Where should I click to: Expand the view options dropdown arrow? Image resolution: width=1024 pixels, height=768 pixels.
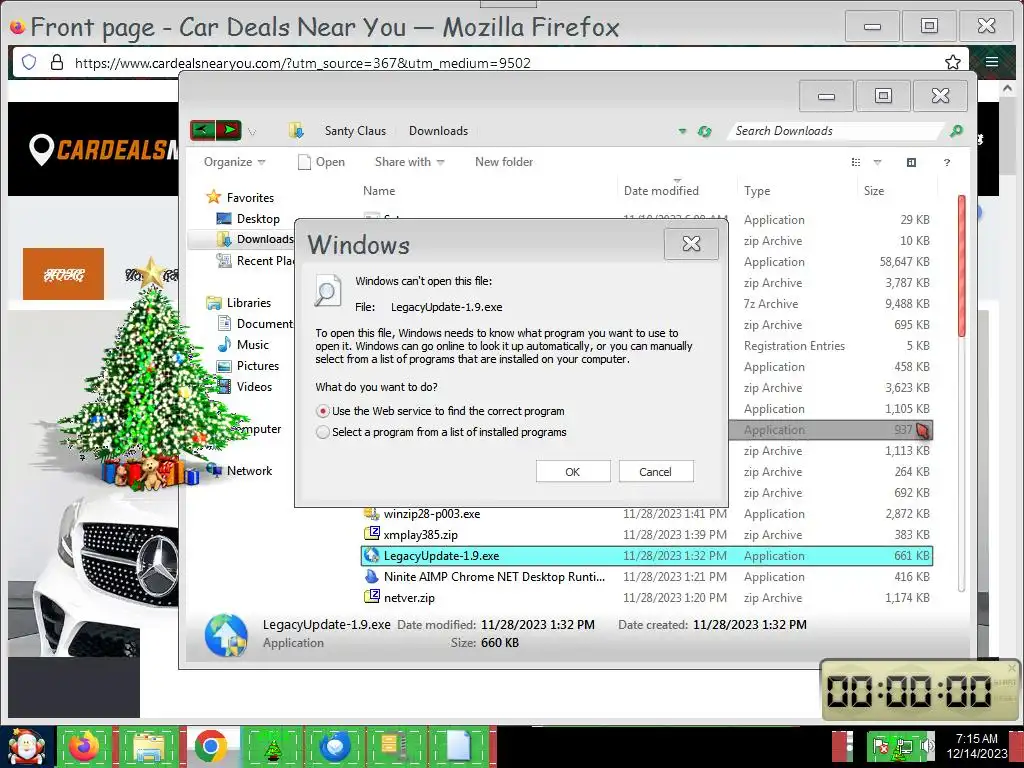pyautogui.click(x=877, y=162)
